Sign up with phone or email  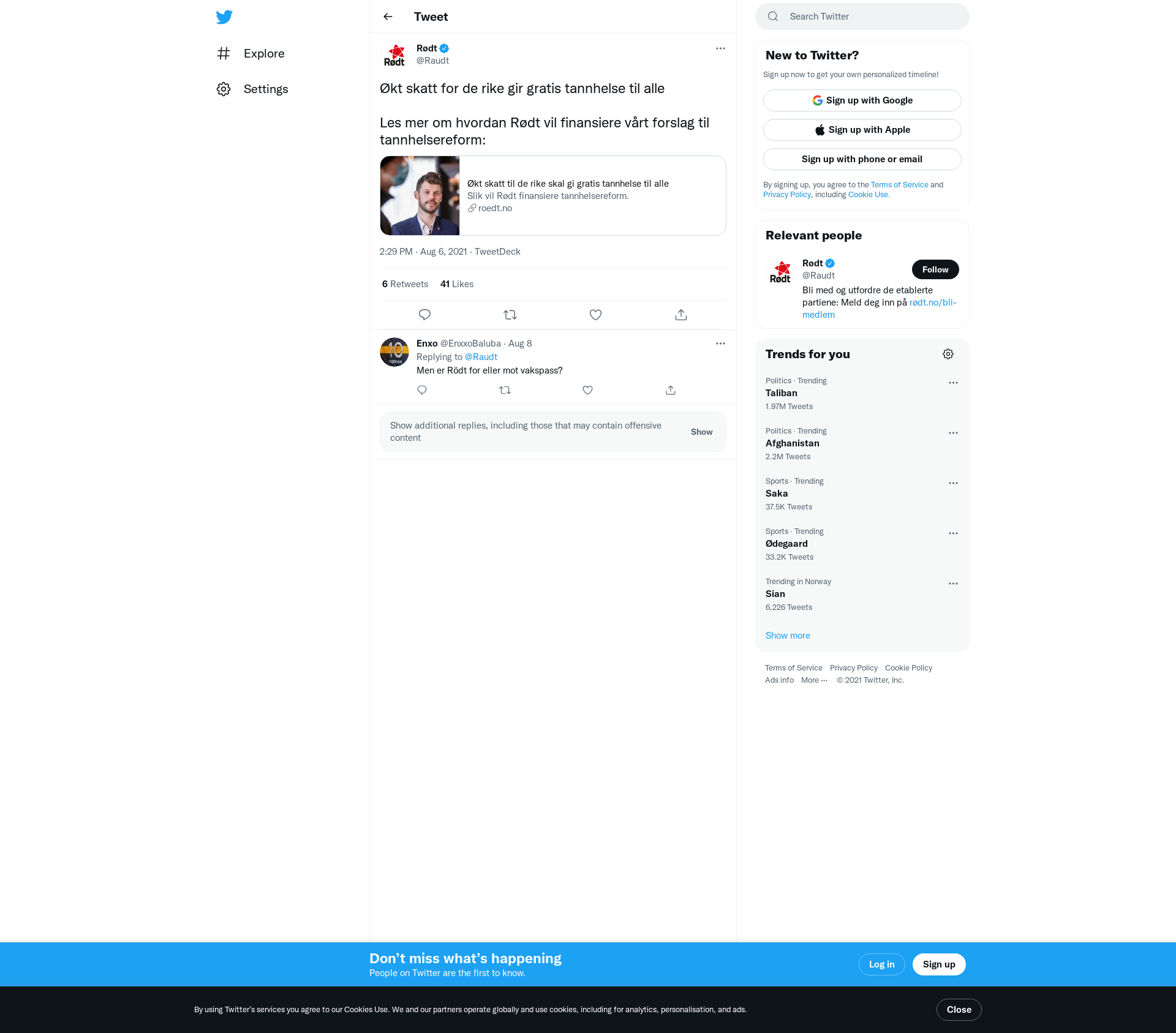(862, 159)
